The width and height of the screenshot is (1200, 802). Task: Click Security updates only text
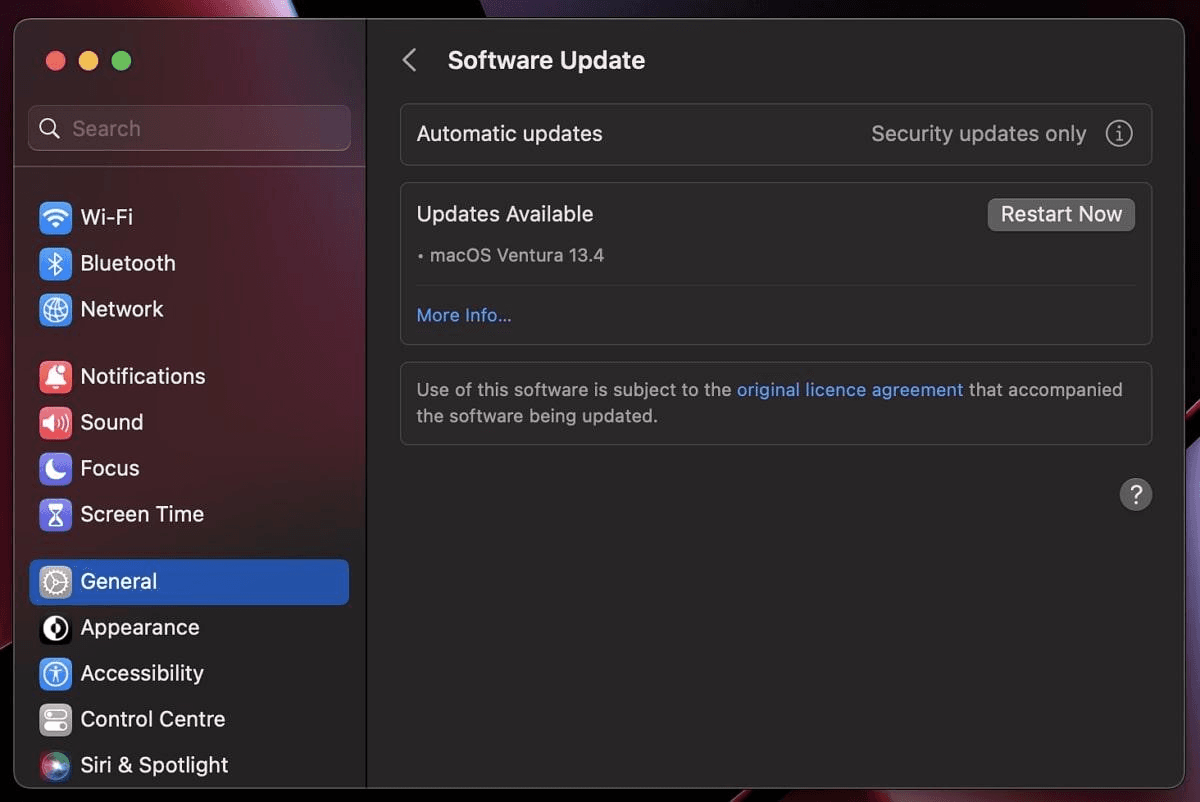978,133
